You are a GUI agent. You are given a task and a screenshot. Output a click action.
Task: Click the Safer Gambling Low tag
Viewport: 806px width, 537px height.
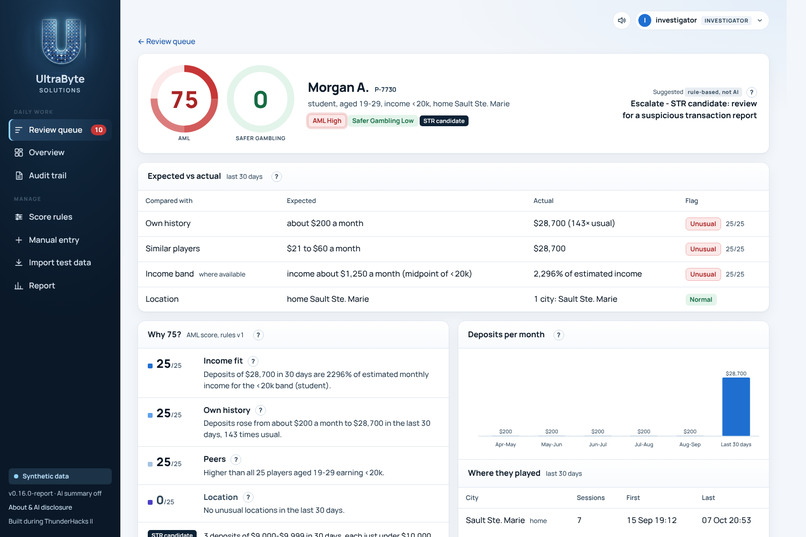tap(382, 121)
